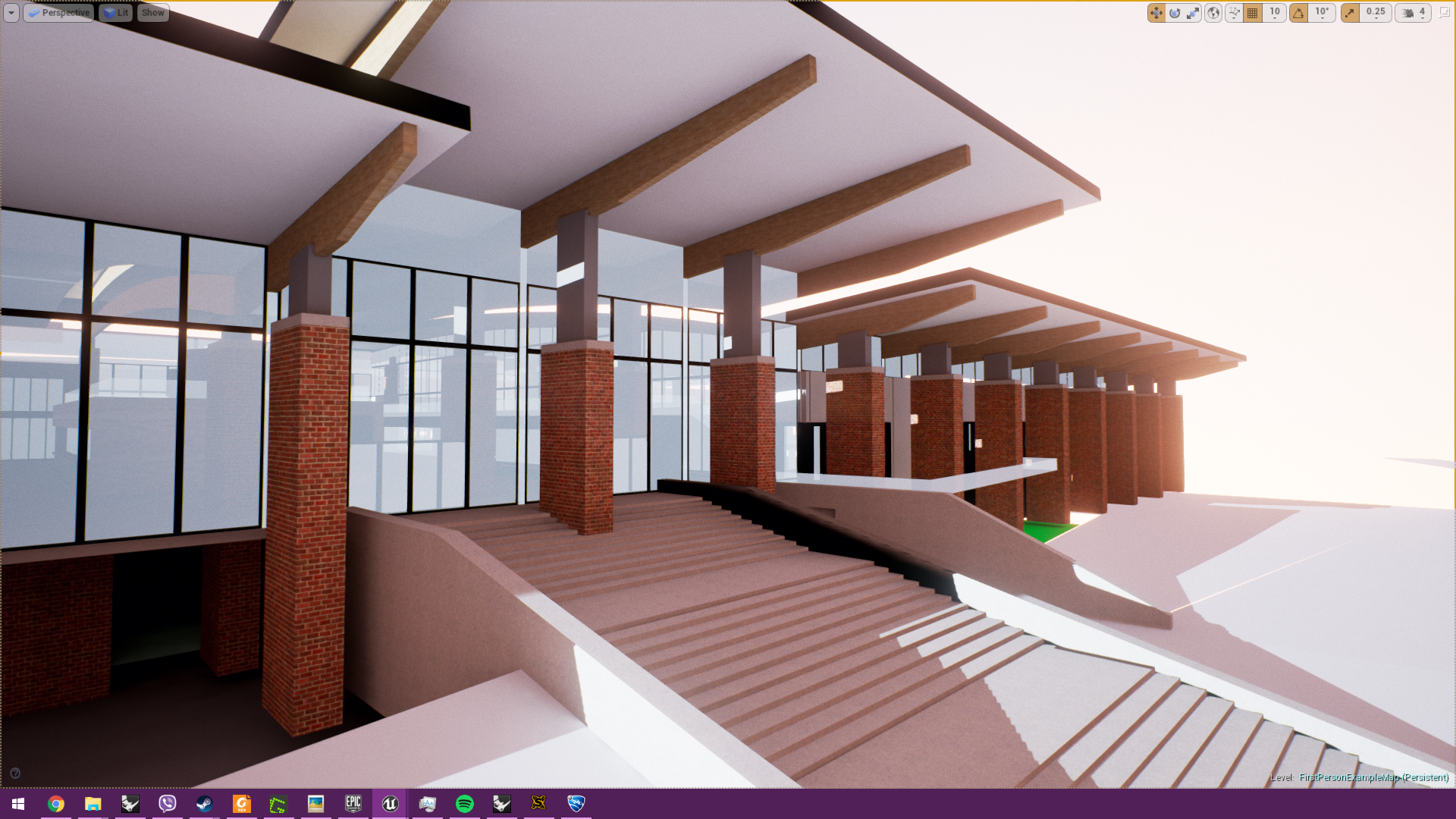The height and width of the screenshot is (819, 1456).
Task: Open rotation snap 10° dropdown
Action: pyautogui.click(x=1322, y=13)
